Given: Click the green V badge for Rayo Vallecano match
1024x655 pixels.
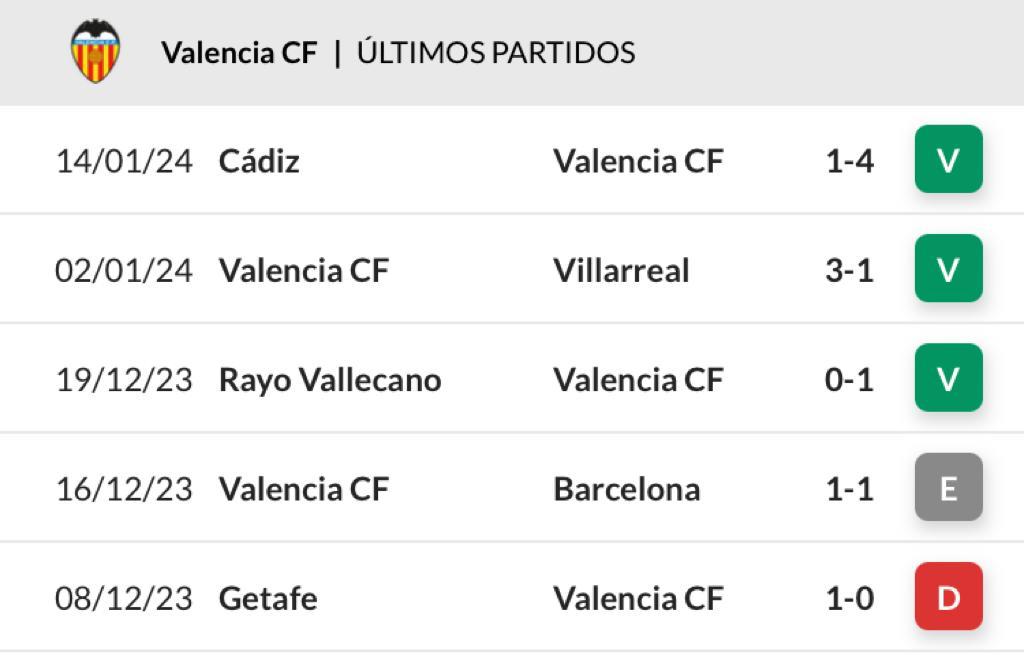Looking at the screenshot, I should coord(948,379).
